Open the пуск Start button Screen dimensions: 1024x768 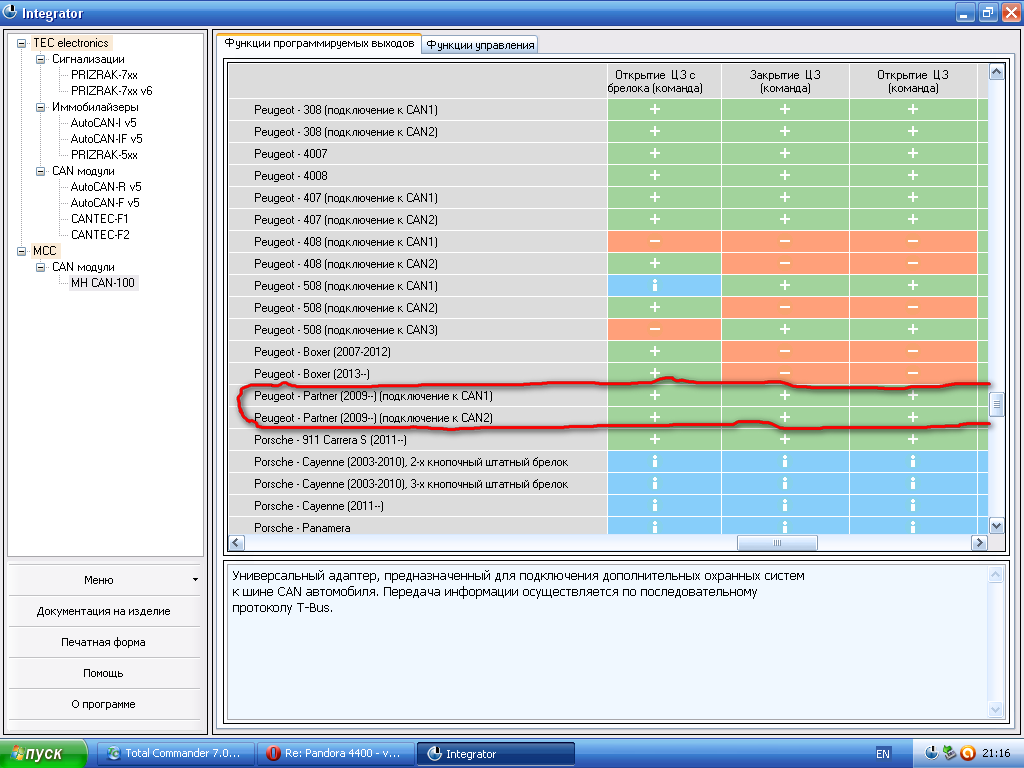coord(43,754)
